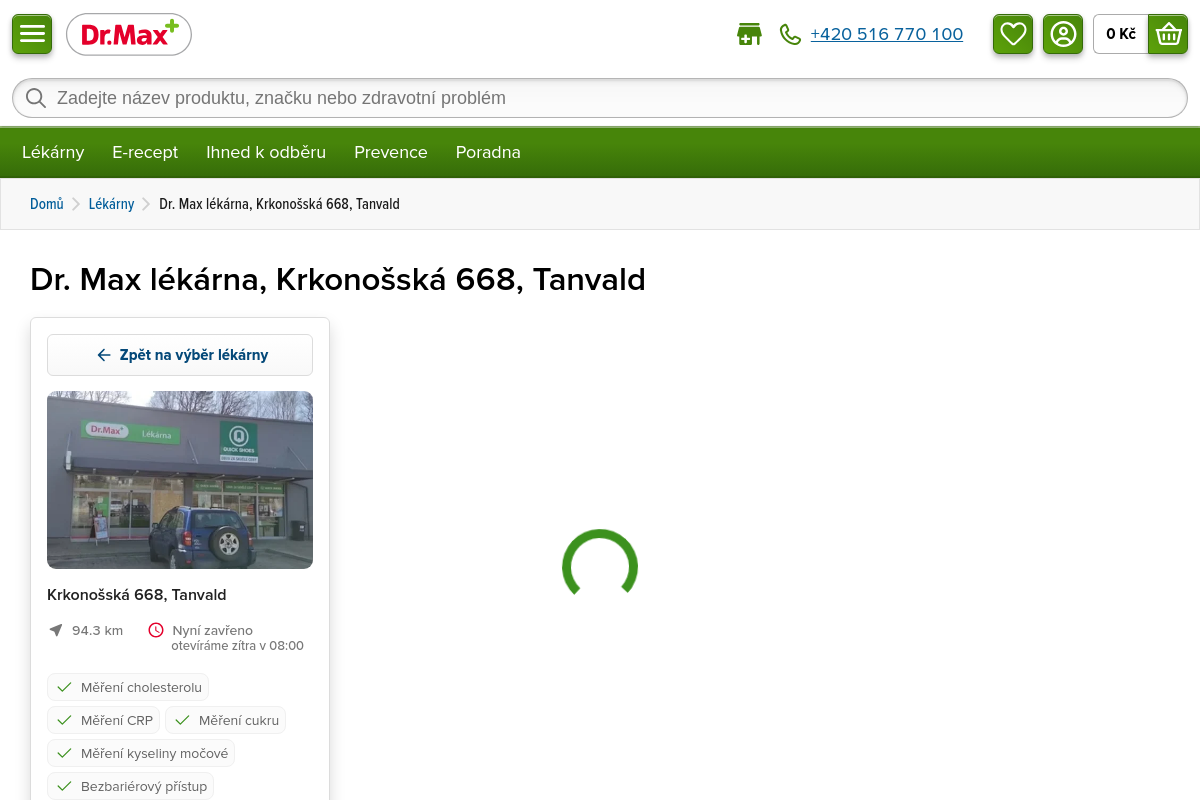The width and height of the screenshot is (1200, 800).
Task: Click the search magnifier icon
Action: (36, 98)
